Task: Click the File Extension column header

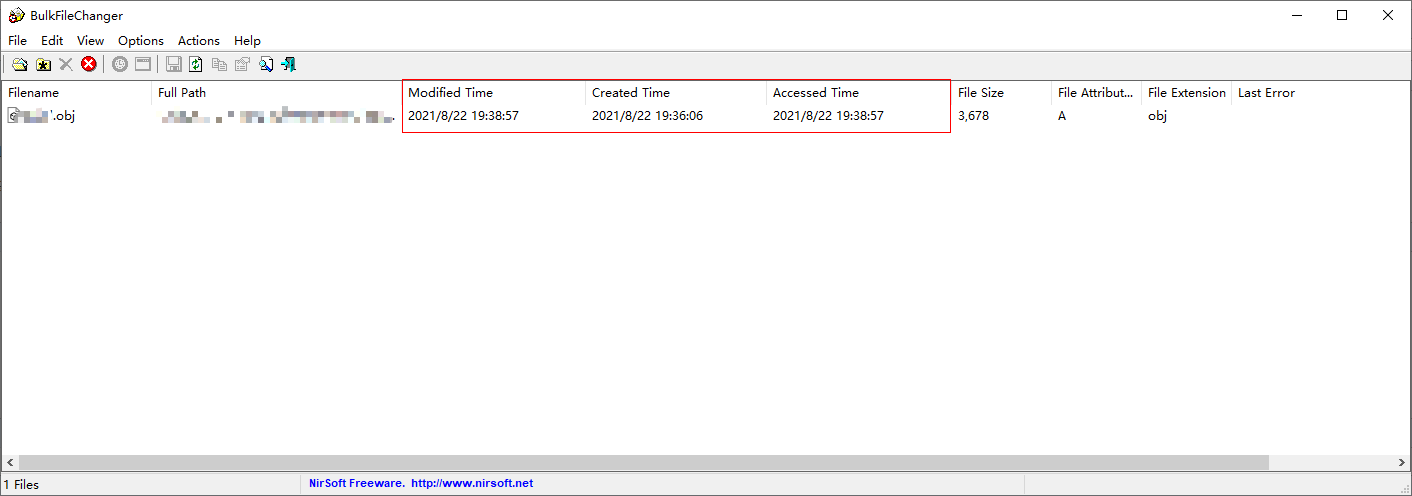Action: click(x=1186, y=92)
